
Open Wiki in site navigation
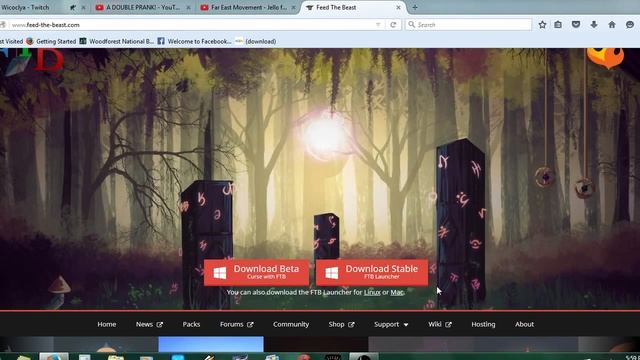[x=435, y=324]
